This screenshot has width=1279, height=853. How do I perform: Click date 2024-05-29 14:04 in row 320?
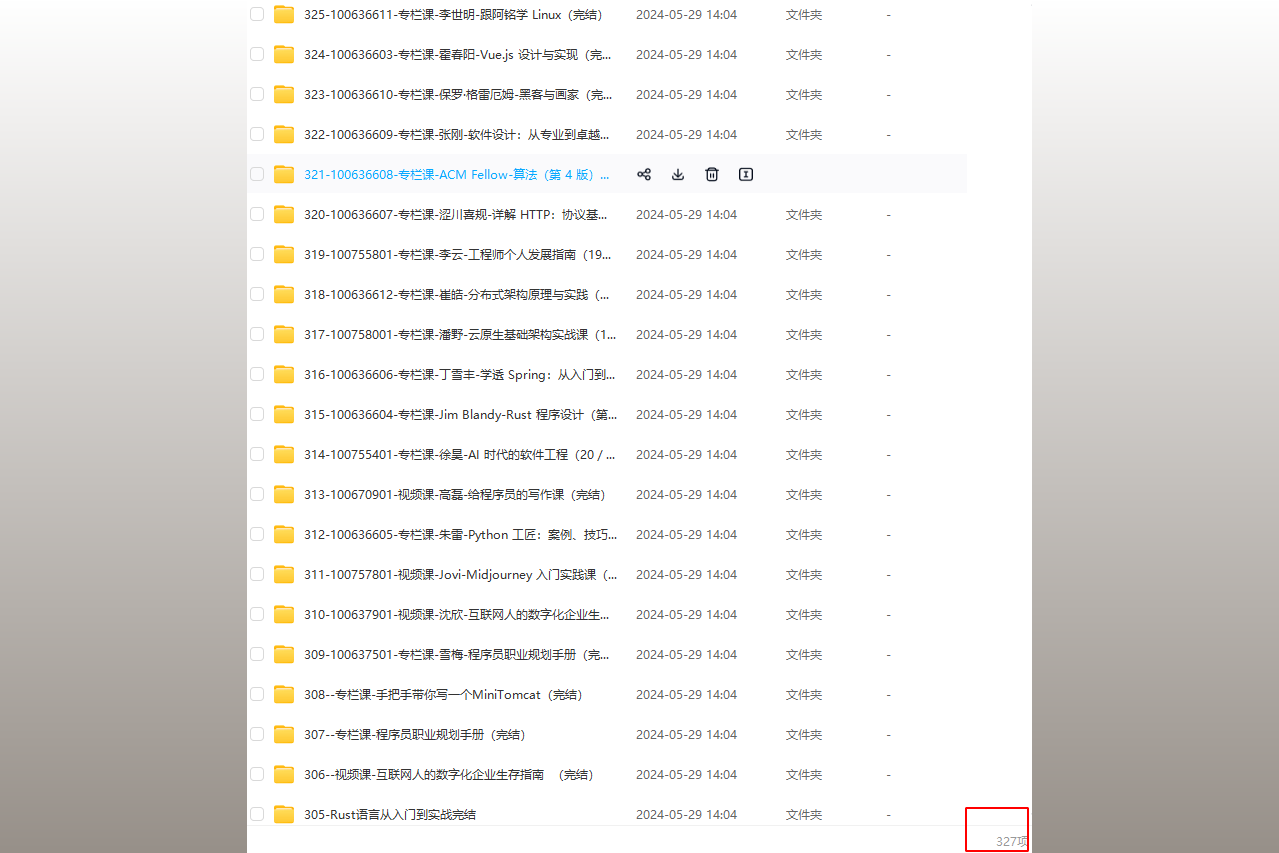(x=686, y=214)
